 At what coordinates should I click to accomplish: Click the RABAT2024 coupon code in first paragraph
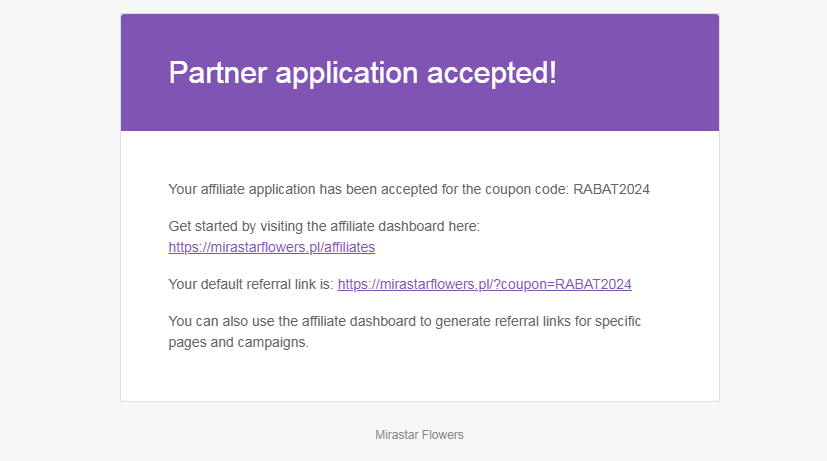[611, 189]
